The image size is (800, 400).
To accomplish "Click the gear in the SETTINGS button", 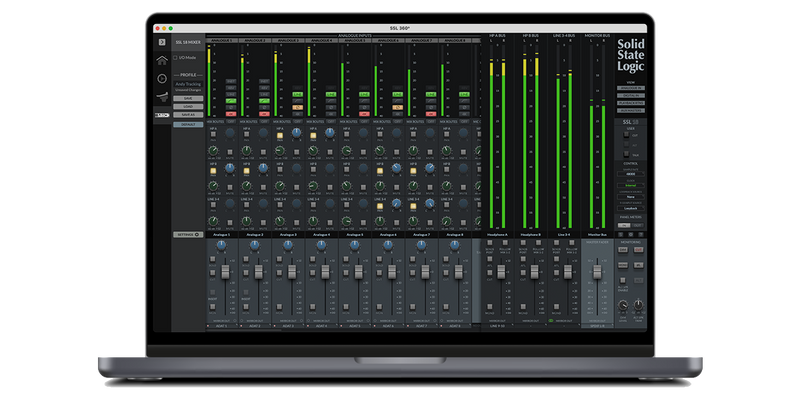I will point(197,235).
